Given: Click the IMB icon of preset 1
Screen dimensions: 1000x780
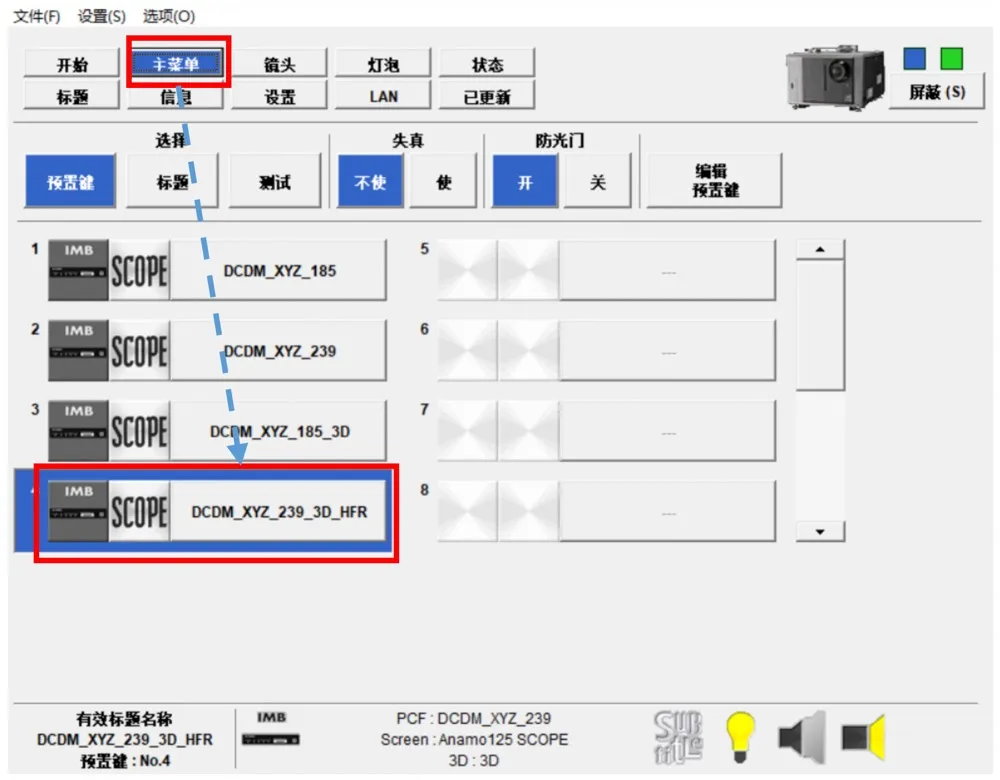Looking at the screenshot, I should (78, 270).
